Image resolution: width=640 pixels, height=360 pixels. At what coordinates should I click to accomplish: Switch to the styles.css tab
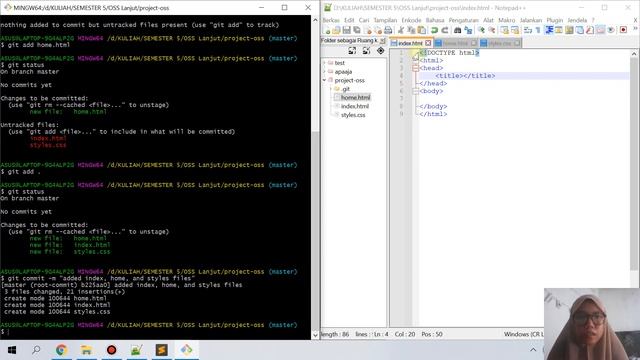(x=500, y=43)
